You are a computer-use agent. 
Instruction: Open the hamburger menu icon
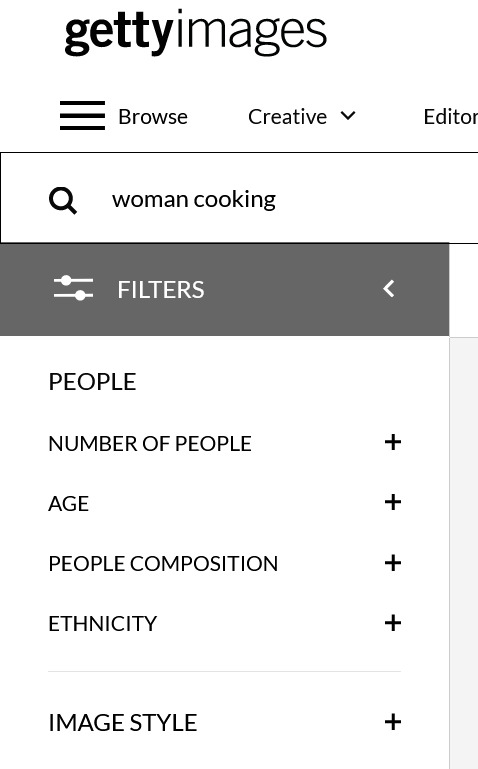tap(82, 116)
